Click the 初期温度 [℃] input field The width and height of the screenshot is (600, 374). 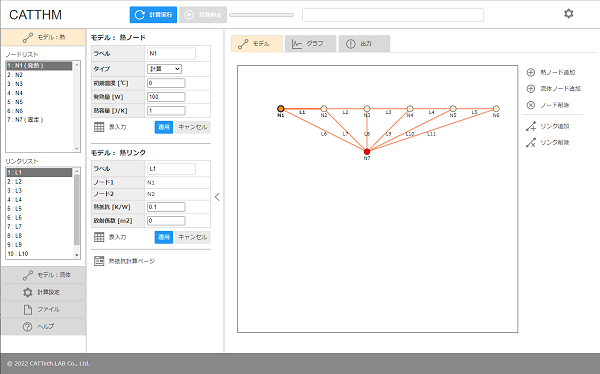click(166, 83)
